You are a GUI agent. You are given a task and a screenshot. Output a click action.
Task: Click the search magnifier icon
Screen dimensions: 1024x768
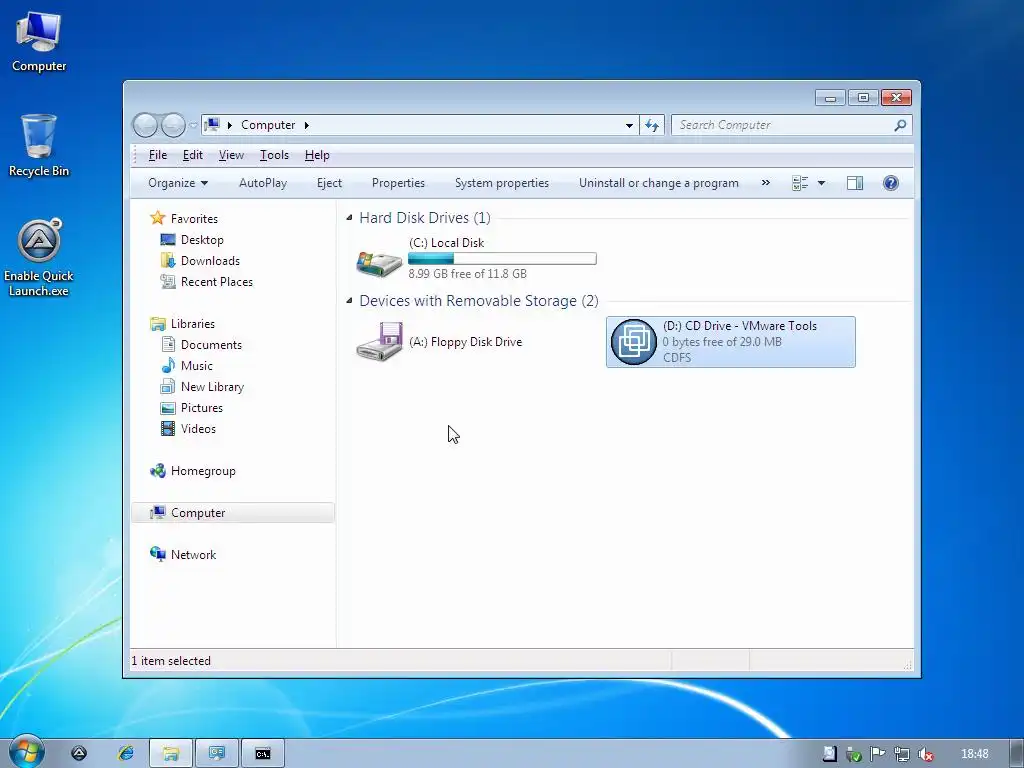[900, 125]
